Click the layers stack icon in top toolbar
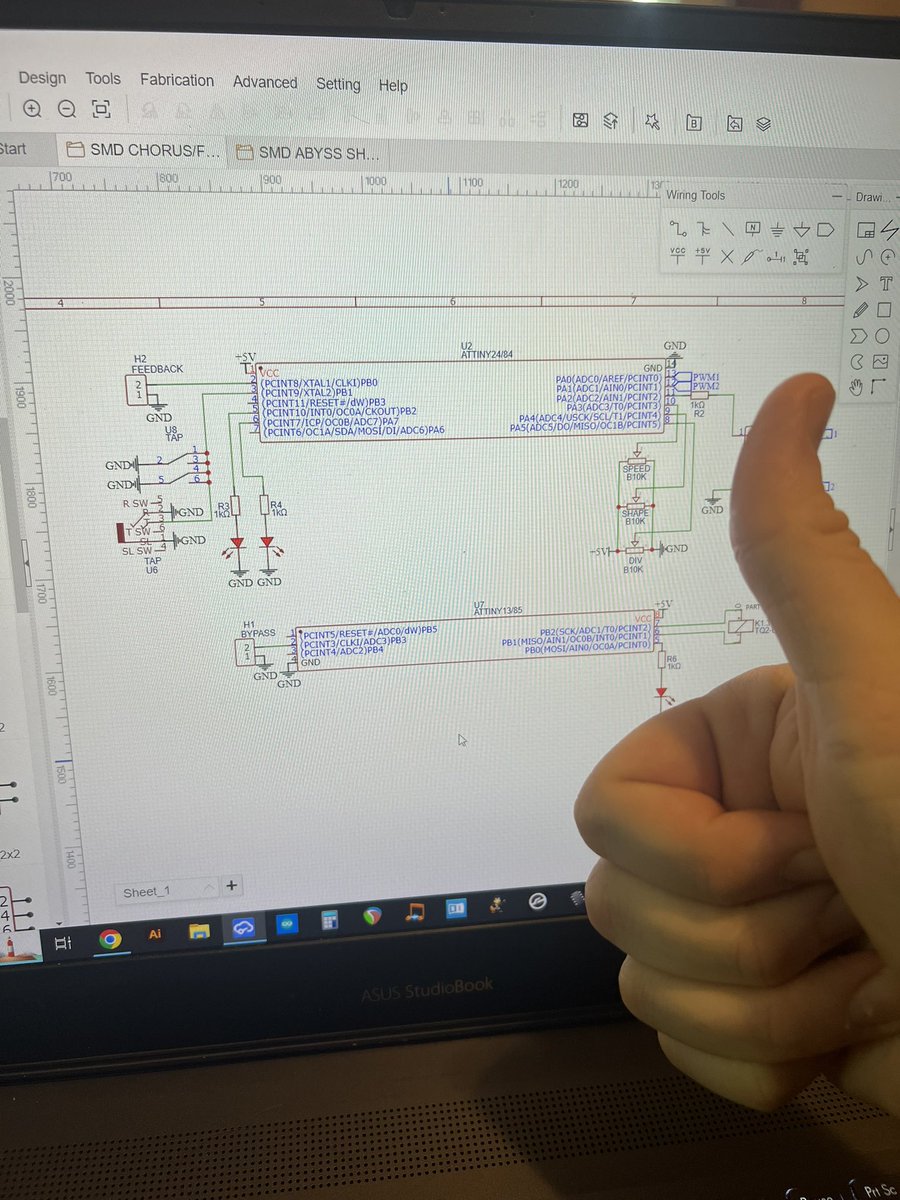Image resolution: width=900 pixels, height=1200 pixels. click(x=764, y=123)
